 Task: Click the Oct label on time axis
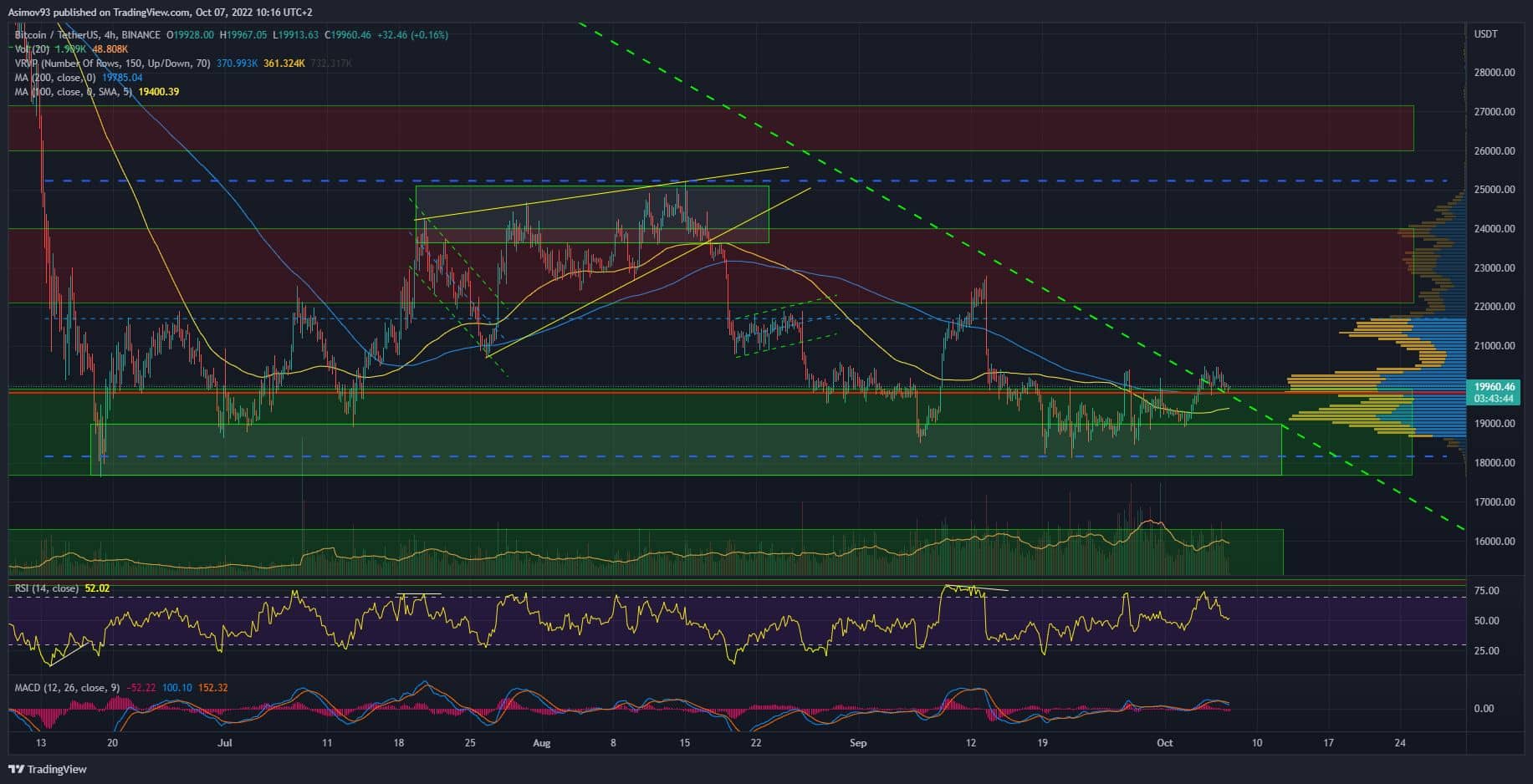pyautogui.click(x=1166, y=743)
